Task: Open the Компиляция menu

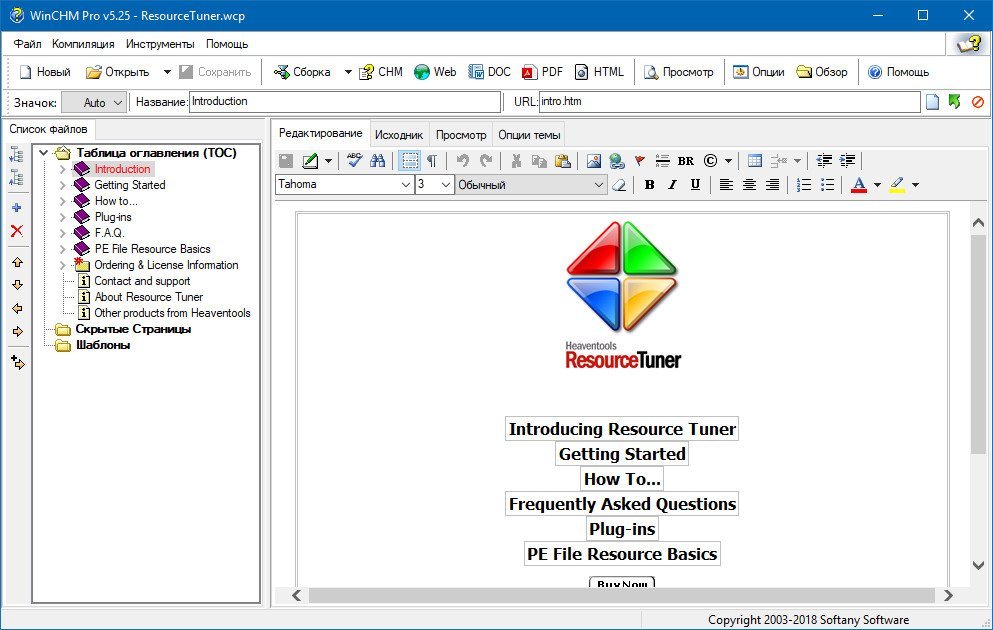Action: point(83,44)
